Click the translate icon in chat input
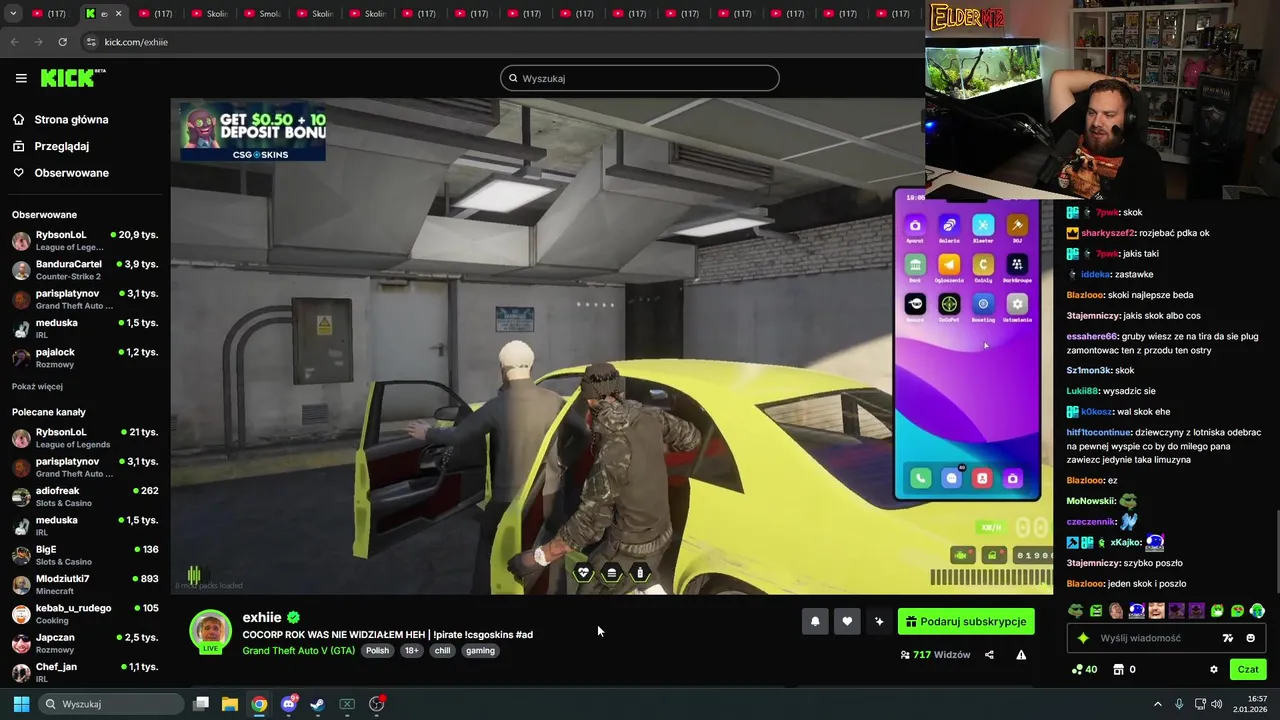Screen dimensions: 1280x720 [x=1228, y=638]
